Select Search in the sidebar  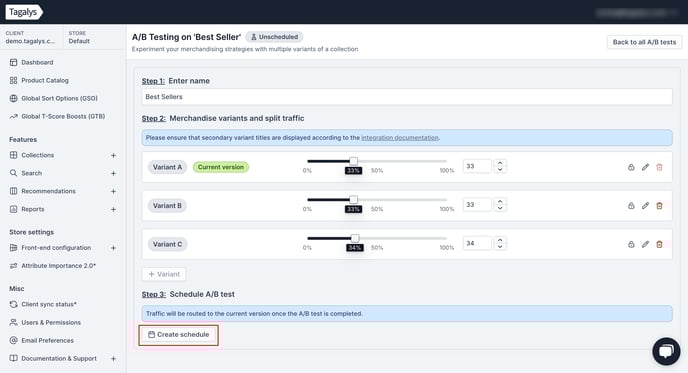[x=32, y=173]
